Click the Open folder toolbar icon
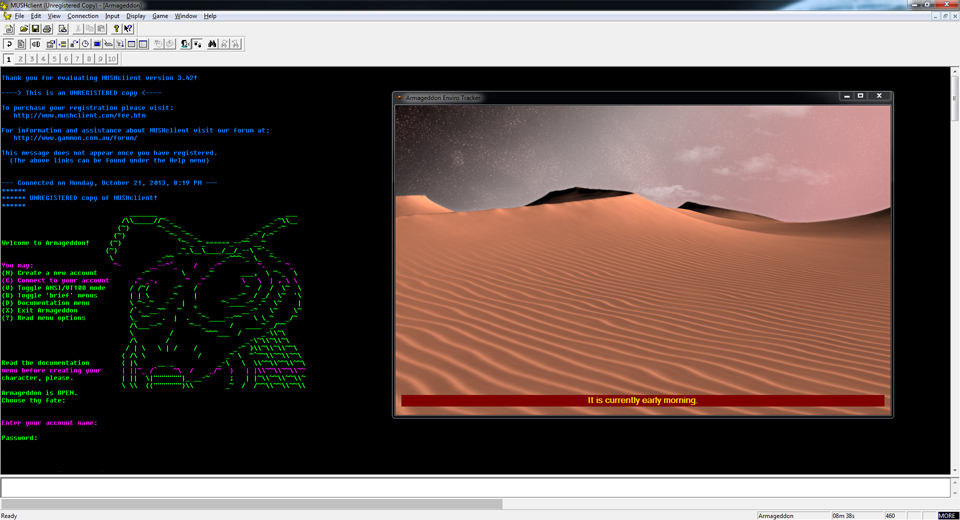The width and height of the screenshot is (960, 520). tap(24, 29)
